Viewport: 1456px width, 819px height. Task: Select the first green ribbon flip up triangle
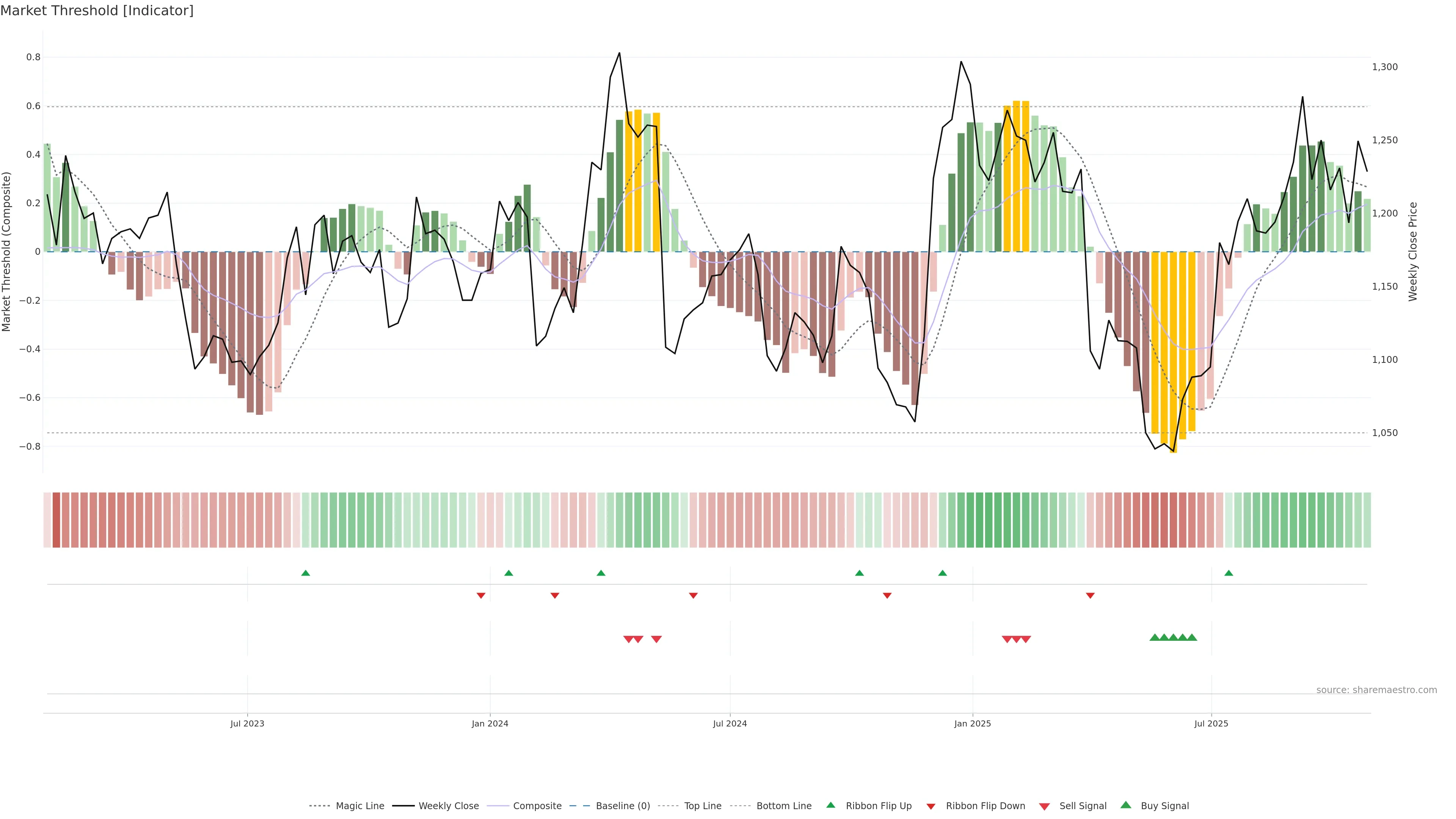coord(305,573)
